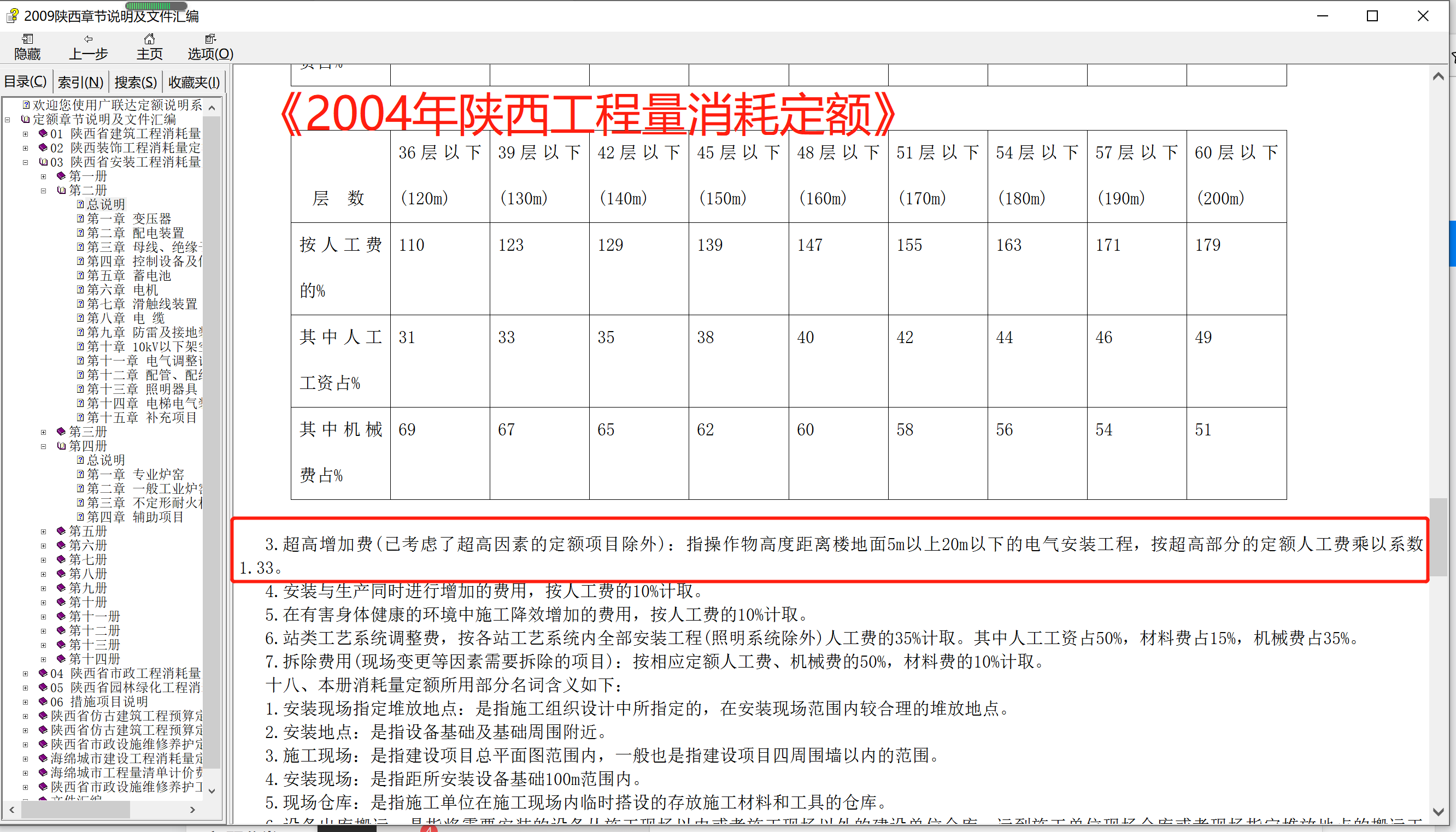Image resolution: width=1456 pixels, height=832 pixels.
Task: Click content pane scroll-up arrow
Action: (1439, 76)
